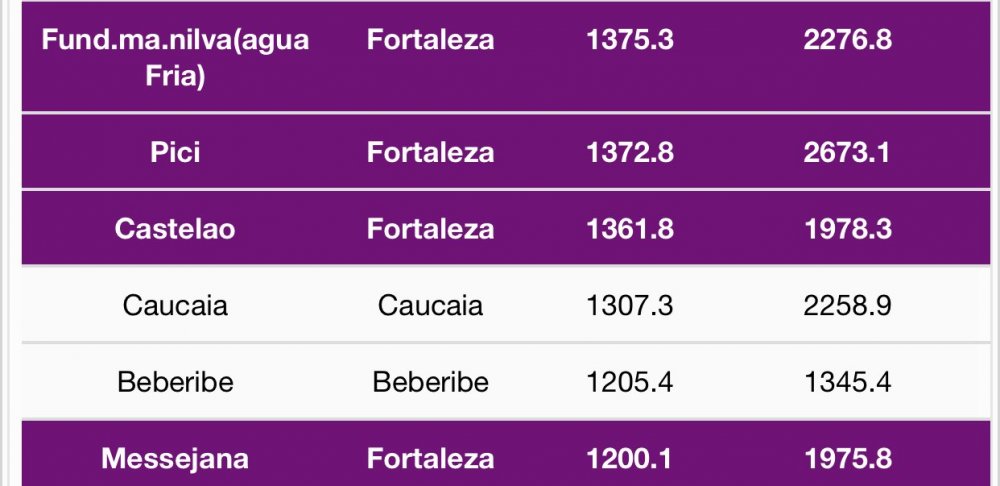This screenshot has width=1000, height=486.
Task: Select Fortaleza city in the Messejana row
Action: 430,459
